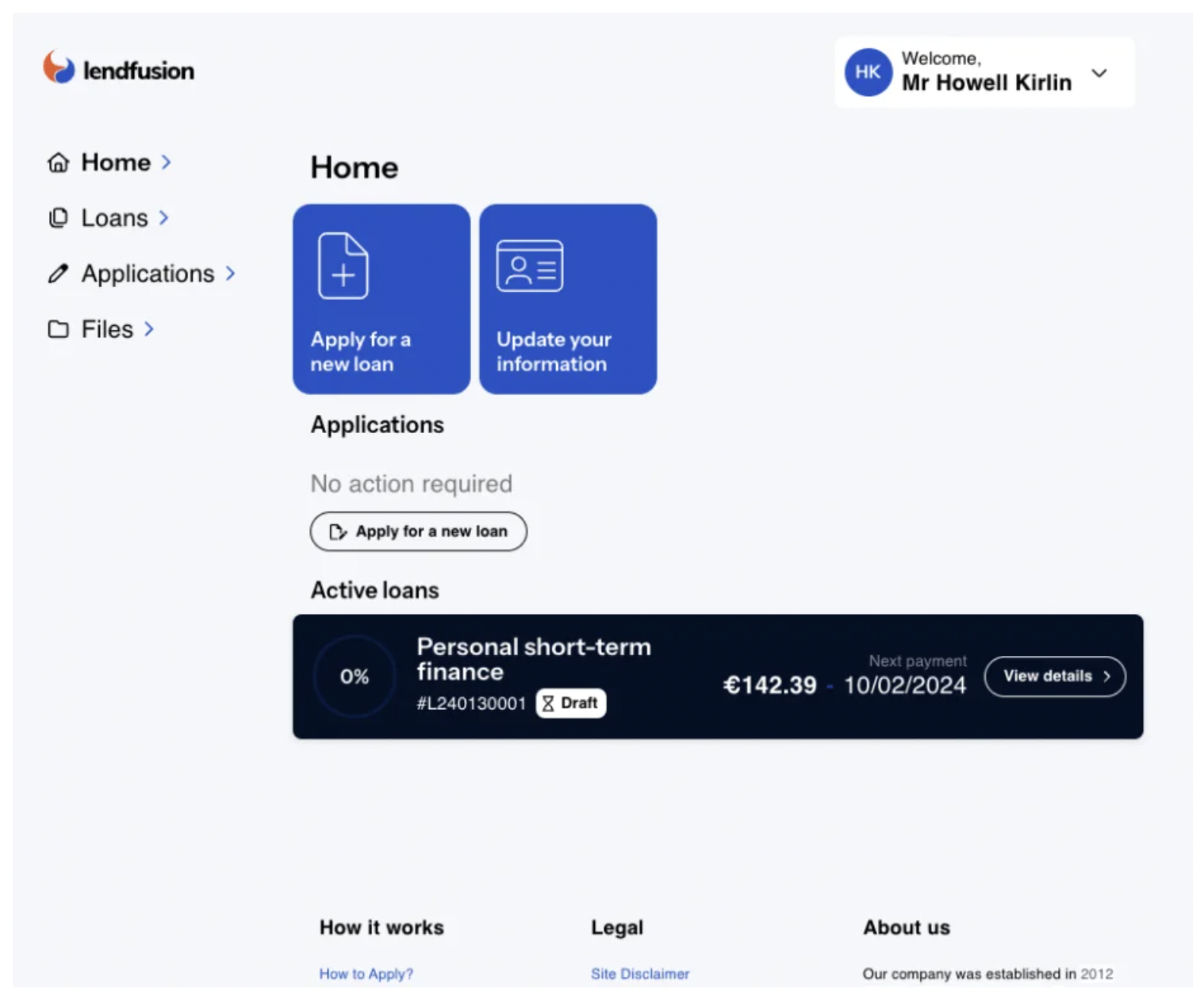The image size is (1204, 993).
Task: Expand the Loans menu chevron
Action: (x=164, y=218)
